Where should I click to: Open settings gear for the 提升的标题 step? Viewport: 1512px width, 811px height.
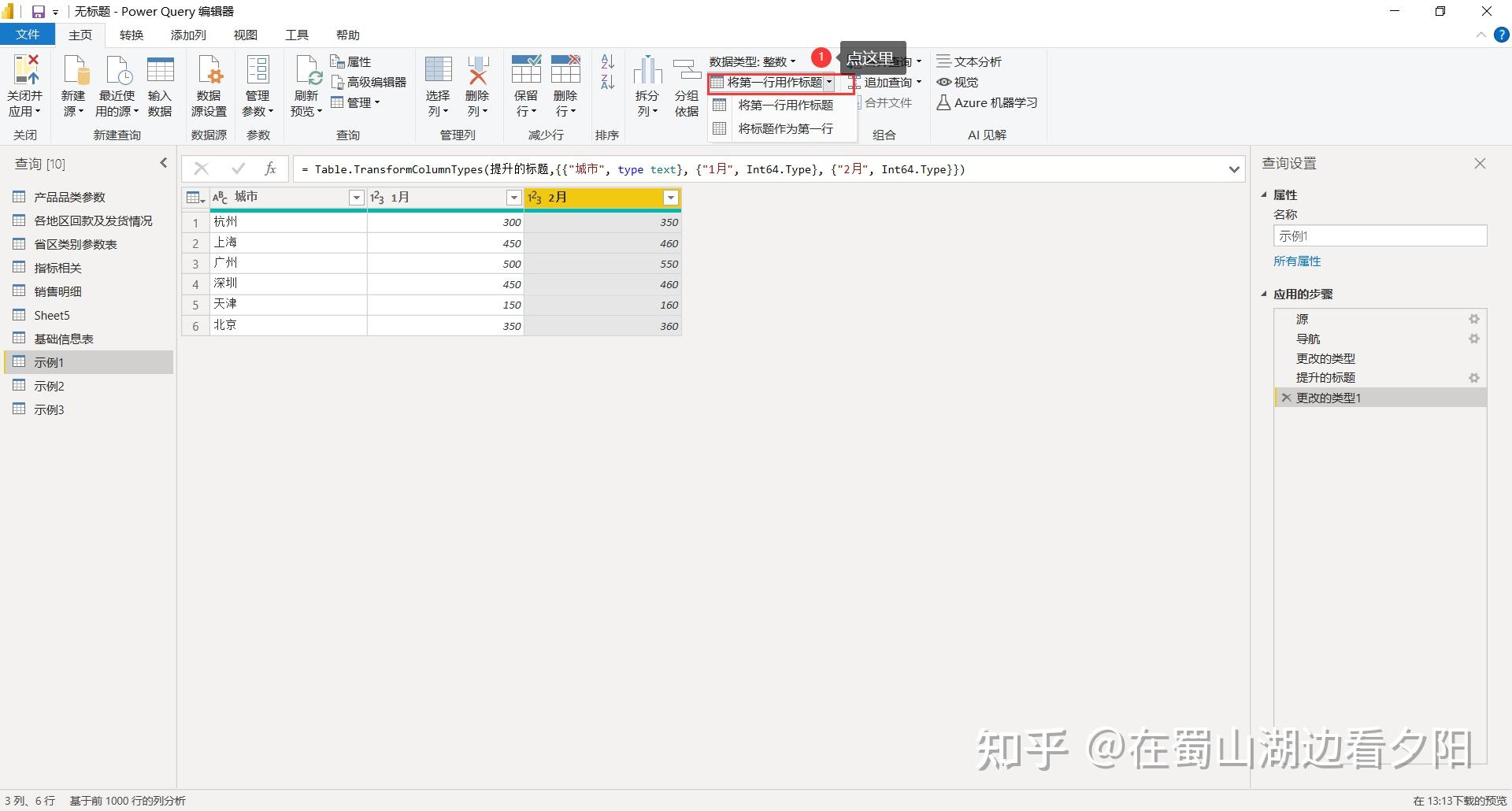point(1473,378)
